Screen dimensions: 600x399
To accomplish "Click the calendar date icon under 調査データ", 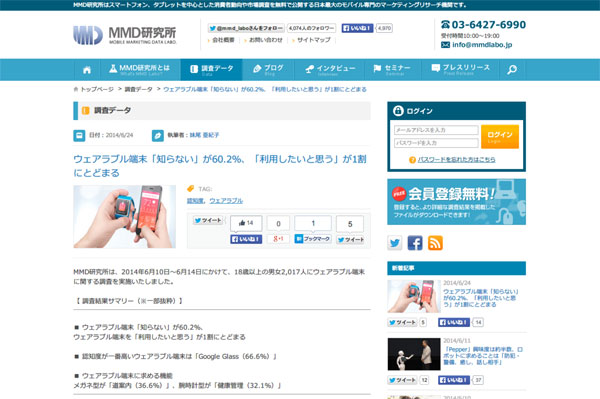I will coord(79,135).
